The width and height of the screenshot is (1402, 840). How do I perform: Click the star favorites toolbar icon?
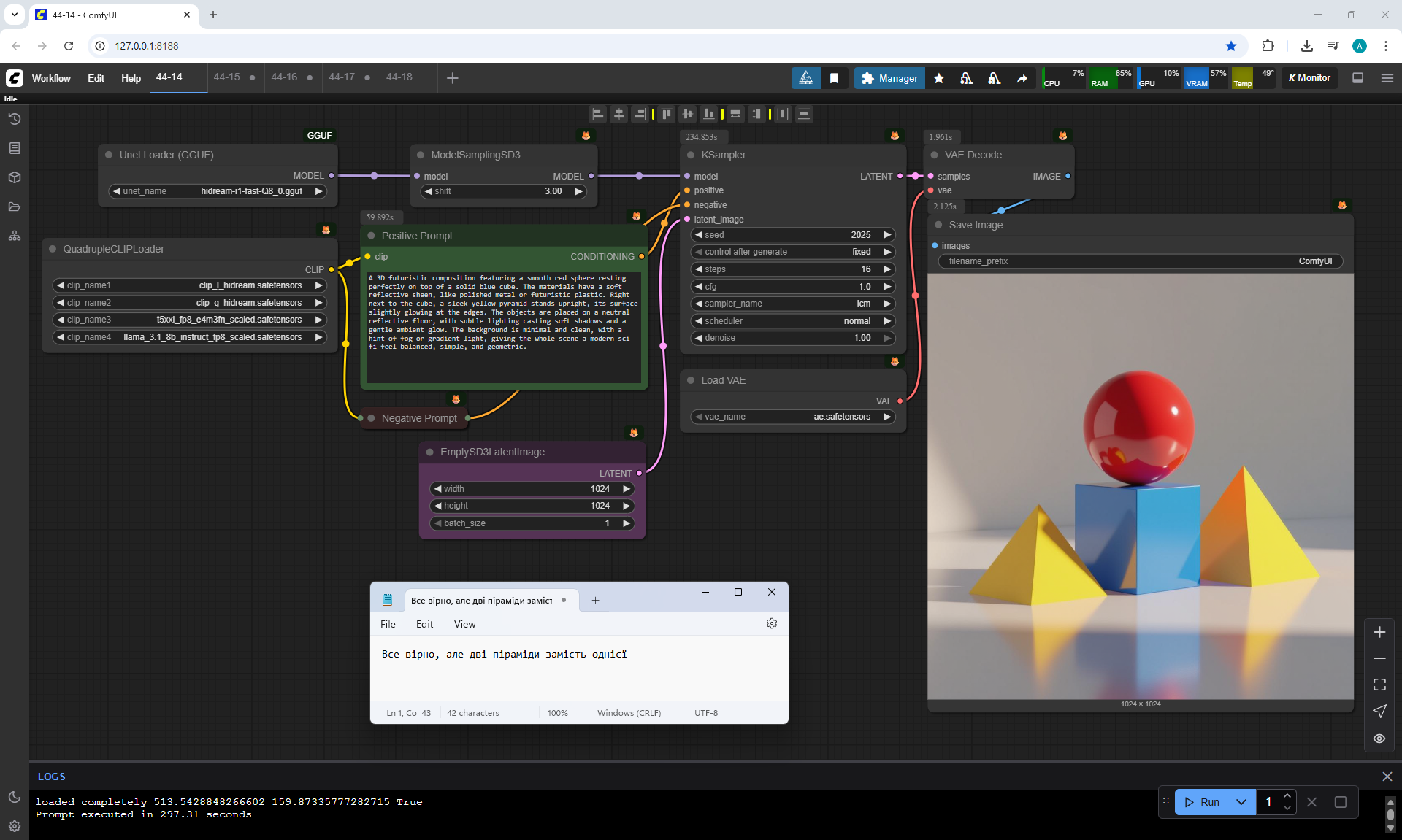[x=939, y=78]
